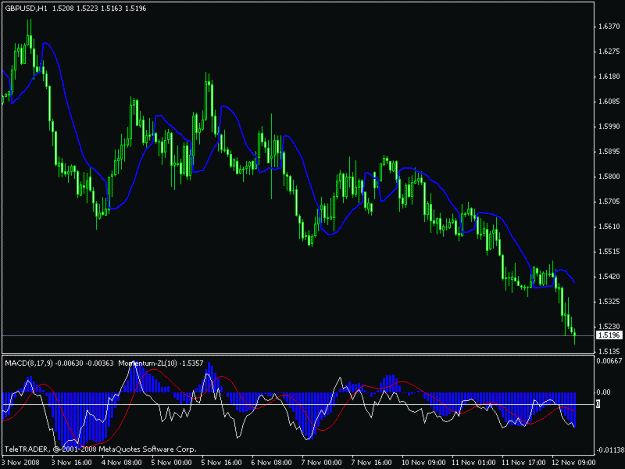Click the TeleTRADER MetaQuotes copyright text
The image size is (625, 469).
[100, 449]
